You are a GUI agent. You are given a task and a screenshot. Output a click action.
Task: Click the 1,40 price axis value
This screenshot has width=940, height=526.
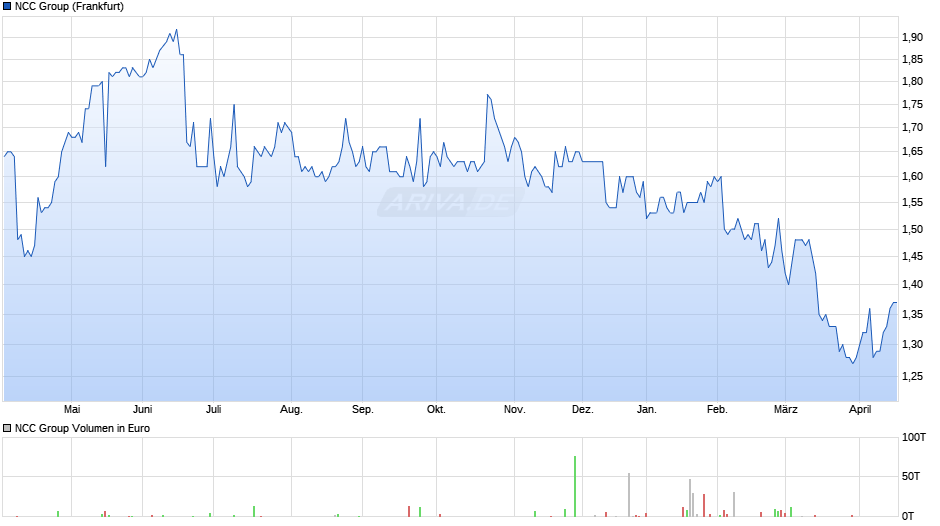pos(912,285)
